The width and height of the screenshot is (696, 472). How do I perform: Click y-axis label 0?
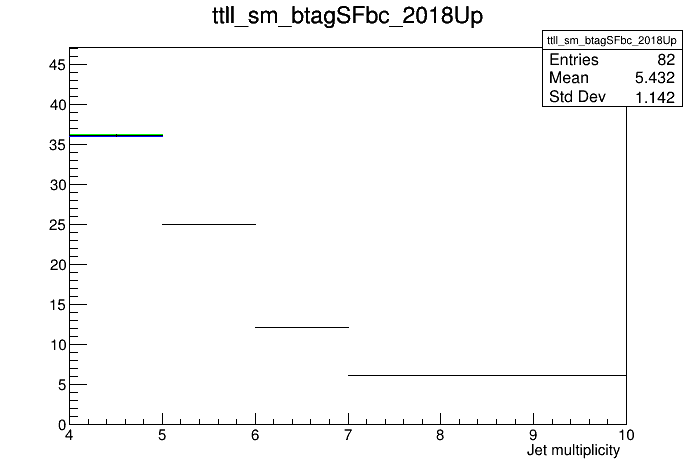(62, 425)
